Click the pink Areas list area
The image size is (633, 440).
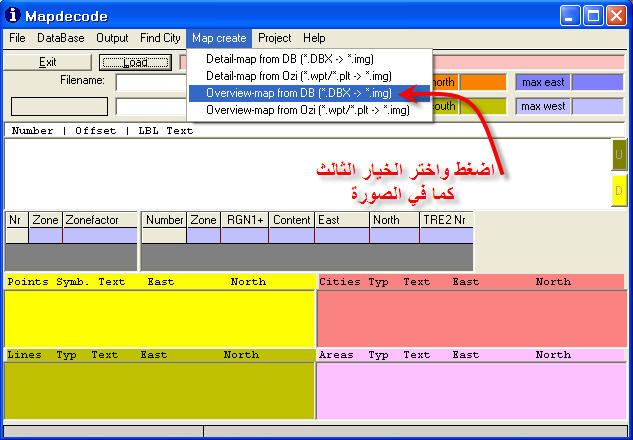pos(472,391)
